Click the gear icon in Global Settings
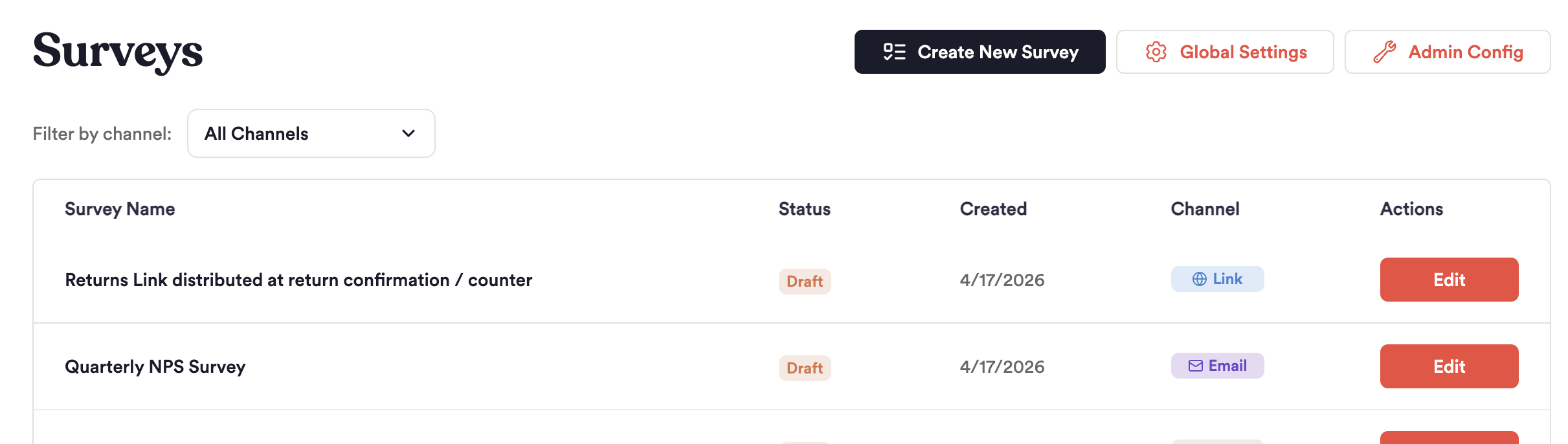This screenshot has width=1568, height=444. [1156, 52]
